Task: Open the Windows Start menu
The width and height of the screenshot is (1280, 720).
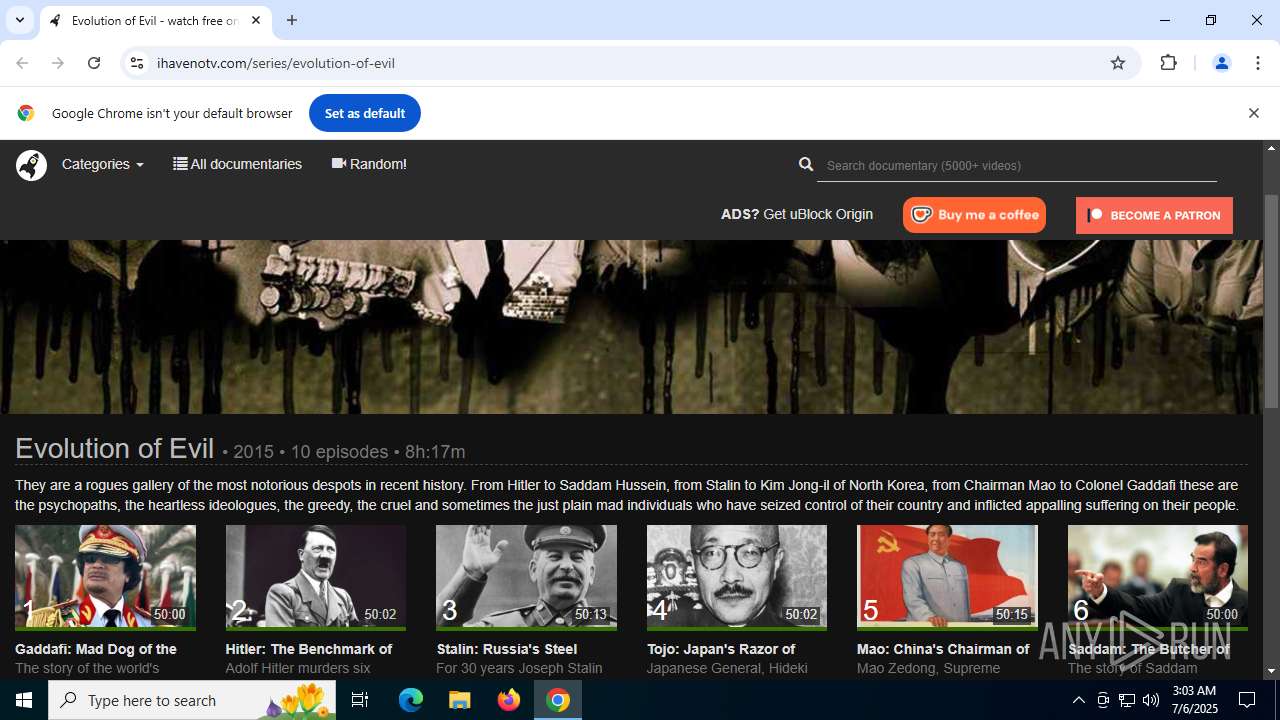Action: coord(24,700)
